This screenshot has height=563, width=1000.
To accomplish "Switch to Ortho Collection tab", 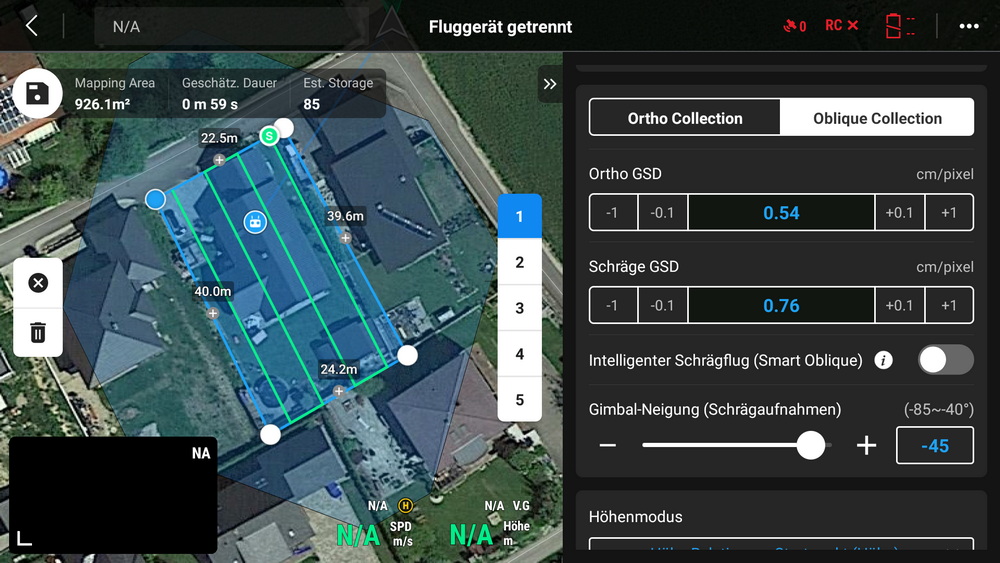I will pos(685,118).
